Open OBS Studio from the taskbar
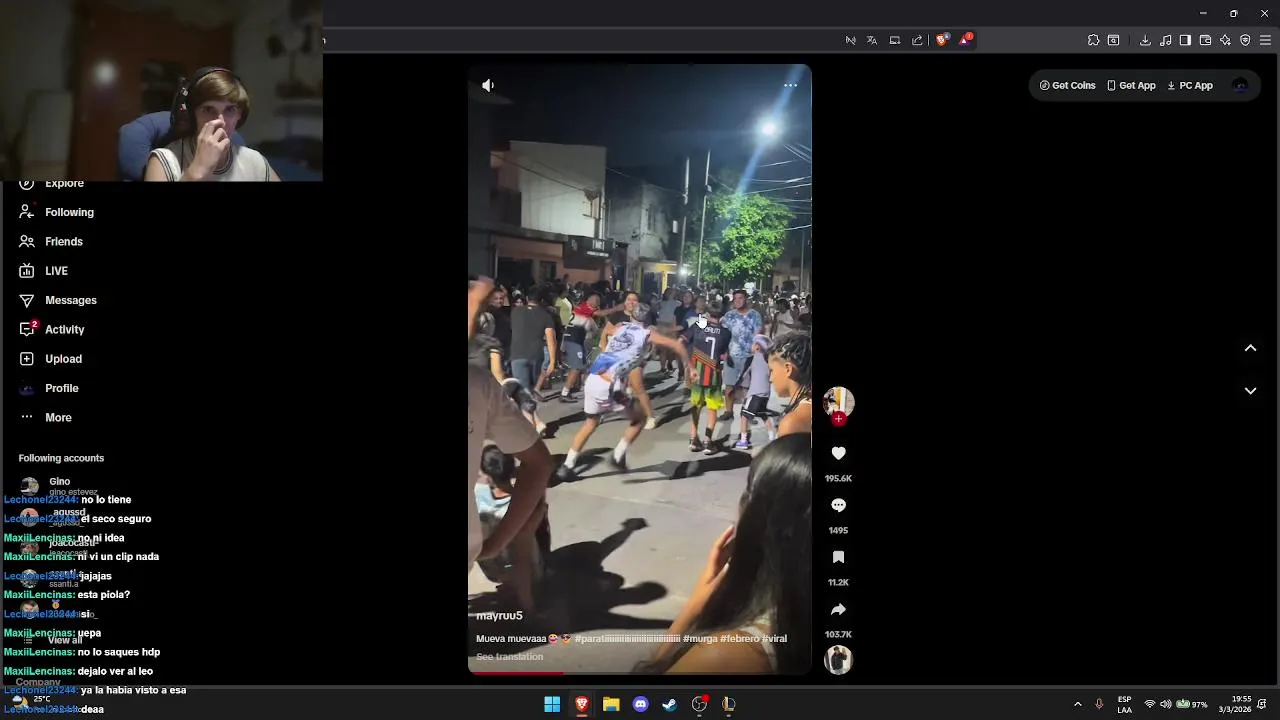 click(699, 704)
